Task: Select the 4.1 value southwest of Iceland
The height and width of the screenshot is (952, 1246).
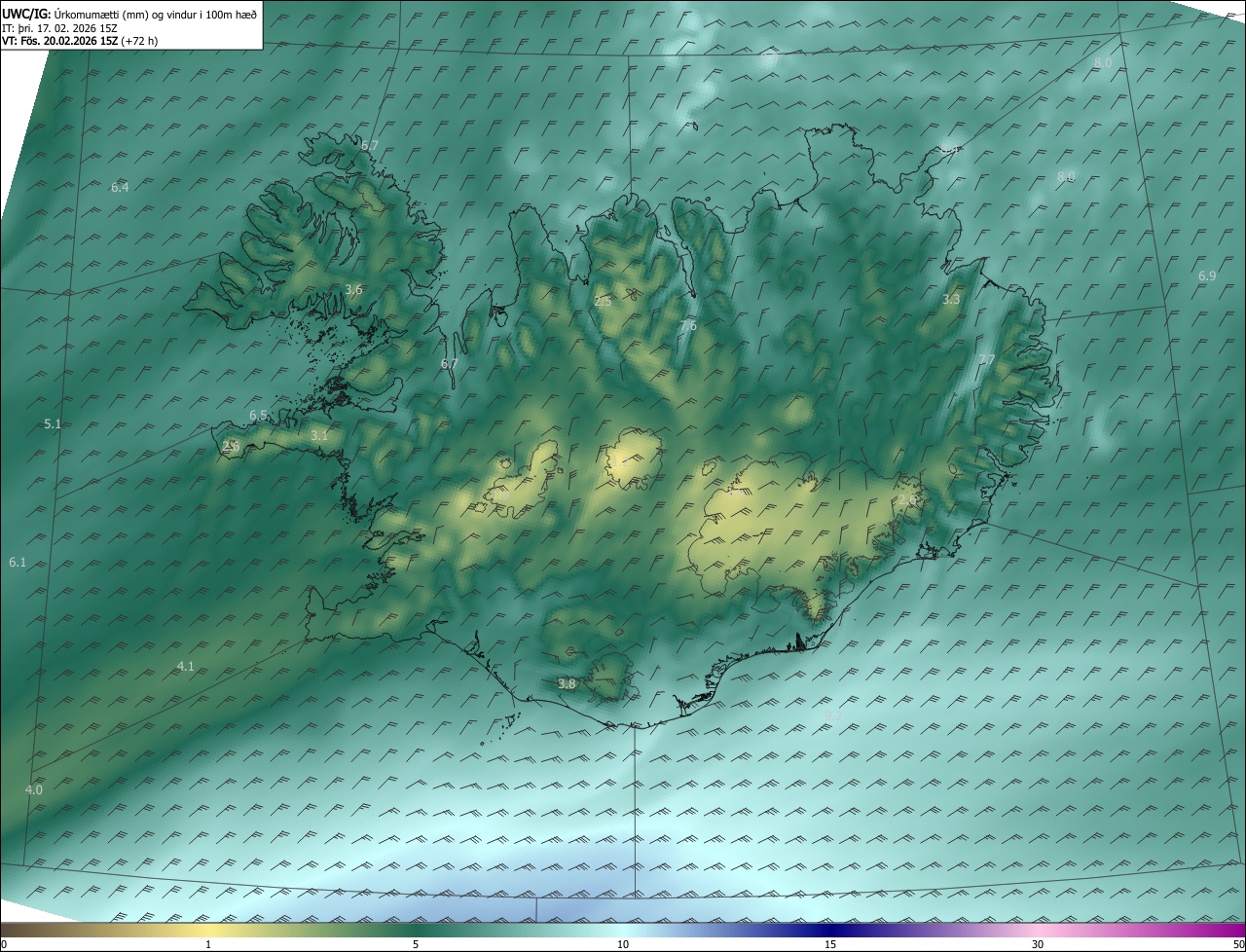Action: (x=185, y=667)
